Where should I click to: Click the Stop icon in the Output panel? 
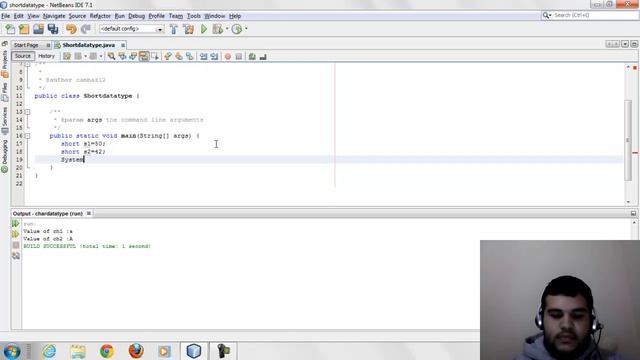click(16, 245)
